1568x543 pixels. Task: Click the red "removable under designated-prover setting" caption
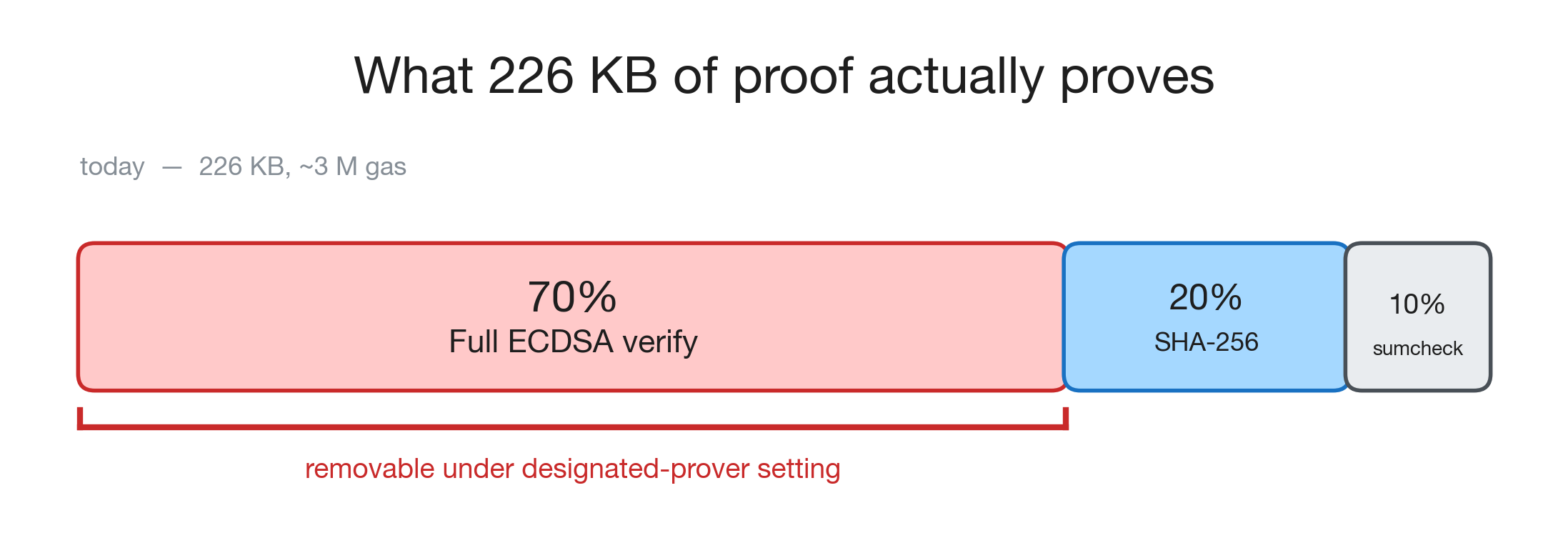572,469
